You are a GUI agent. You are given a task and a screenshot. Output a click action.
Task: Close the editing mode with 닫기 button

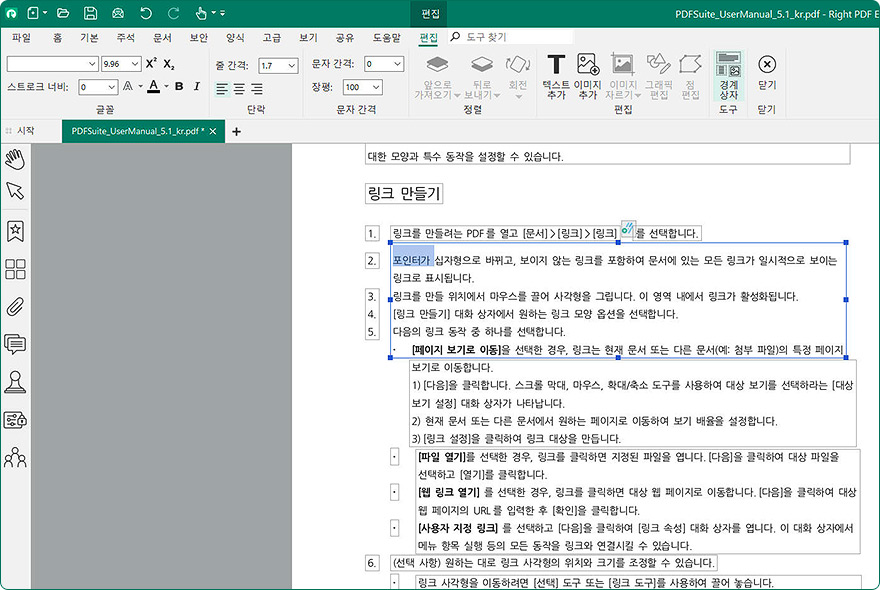(x=767, y=74)
